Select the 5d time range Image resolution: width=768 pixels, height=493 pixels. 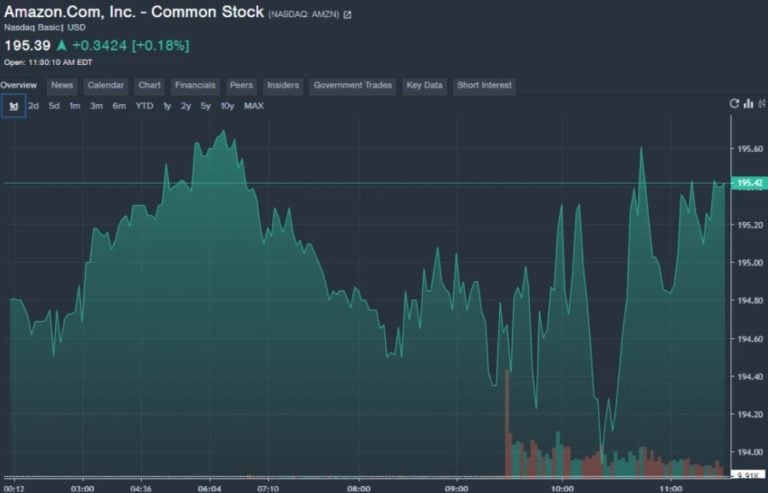(54, 106)
